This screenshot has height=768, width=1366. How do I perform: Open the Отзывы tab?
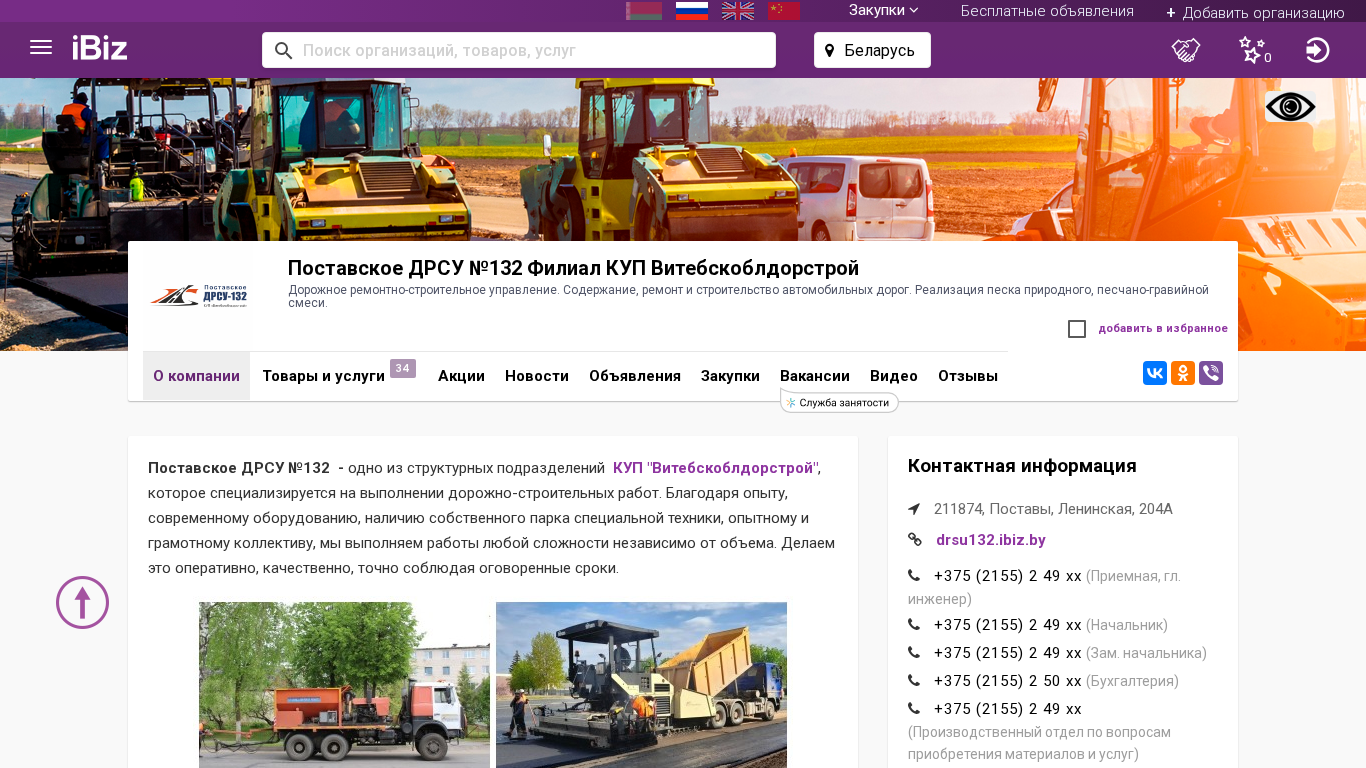[x=968, y=376]
